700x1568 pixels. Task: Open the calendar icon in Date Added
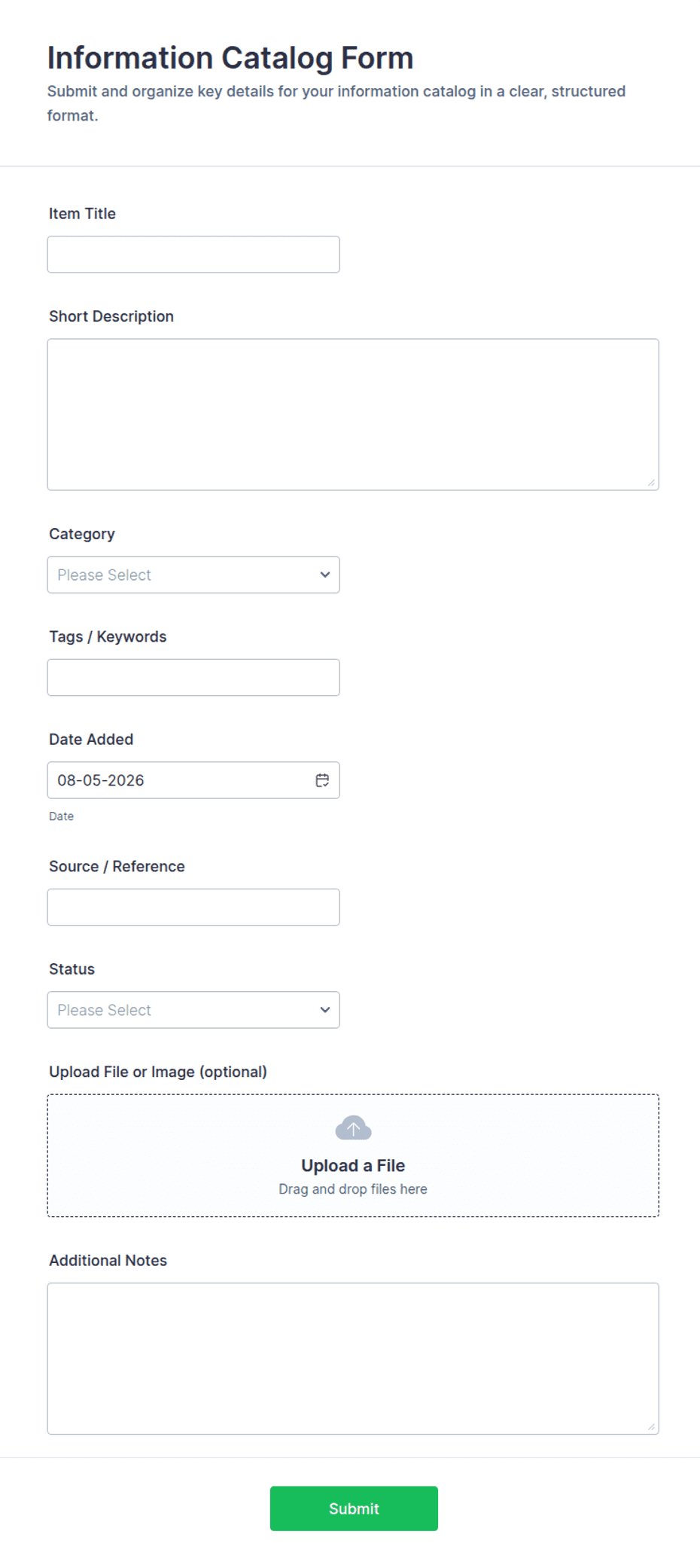tap(322, 780)
